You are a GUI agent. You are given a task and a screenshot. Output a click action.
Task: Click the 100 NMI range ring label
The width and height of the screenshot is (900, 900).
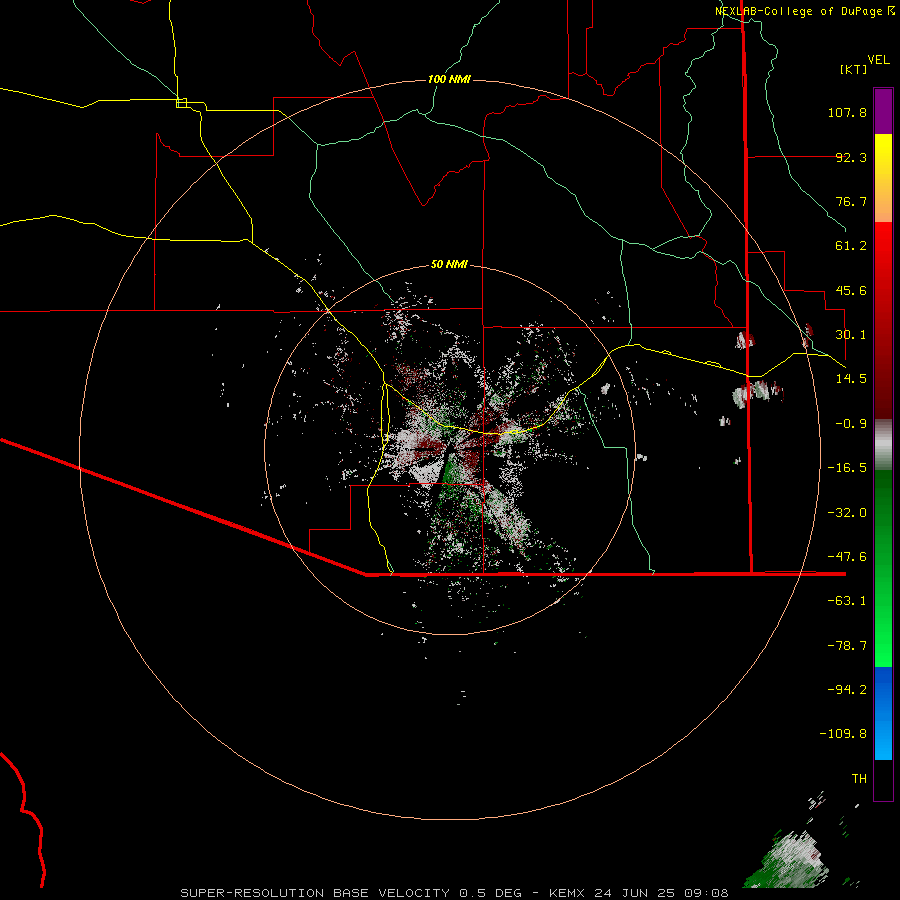click(x=449, y=79)
